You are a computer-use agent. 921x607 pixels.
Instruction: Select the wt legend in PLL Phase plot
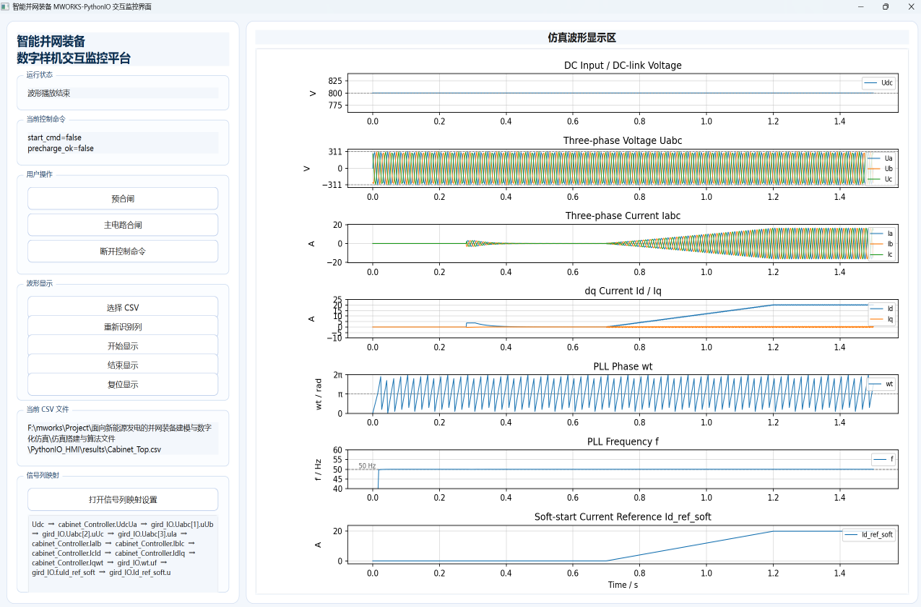click(881, 384)
